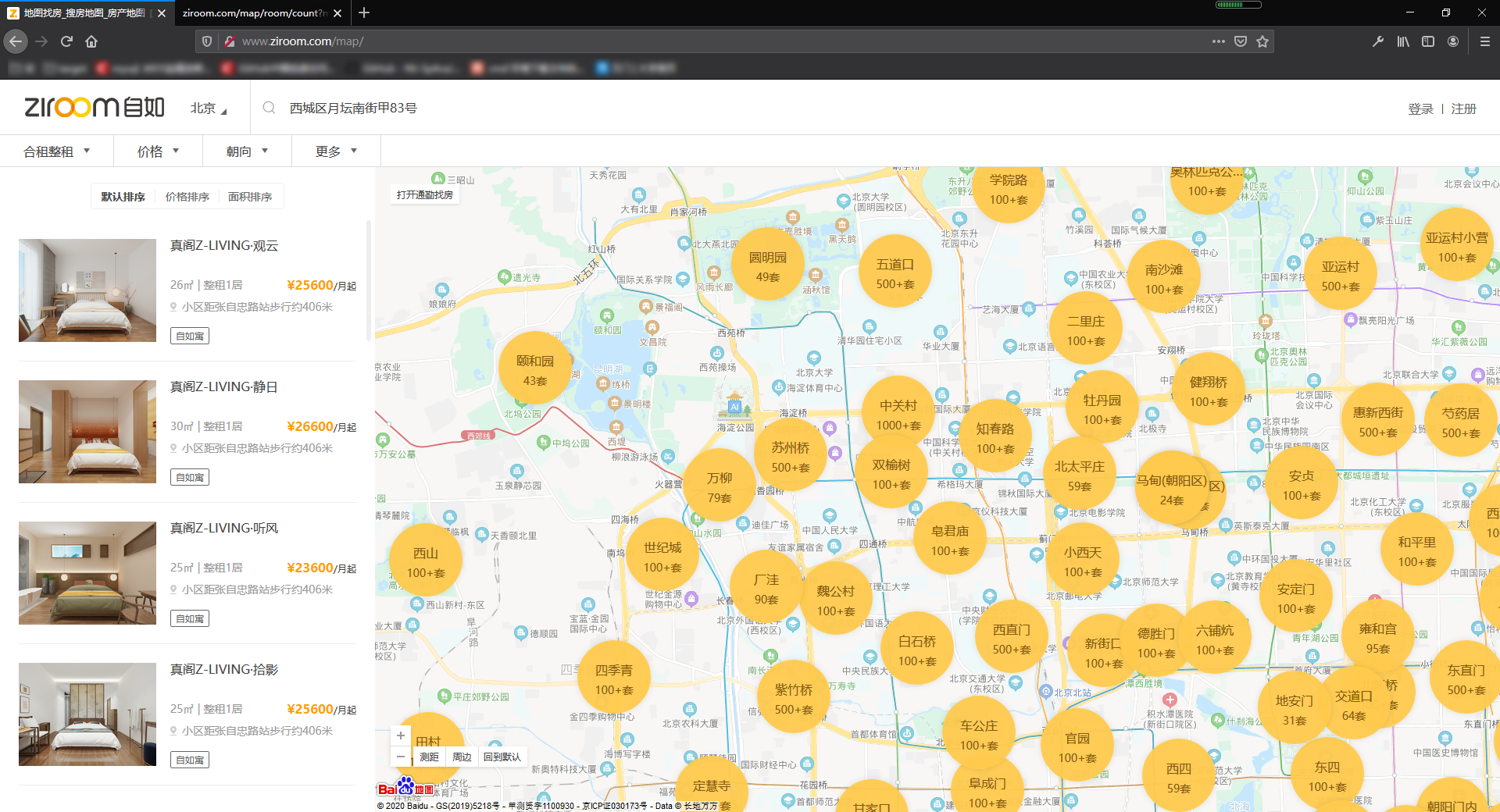Screen dimensions: 1500x812
Task: Zoom in the map with plus button
Action: 401,735
